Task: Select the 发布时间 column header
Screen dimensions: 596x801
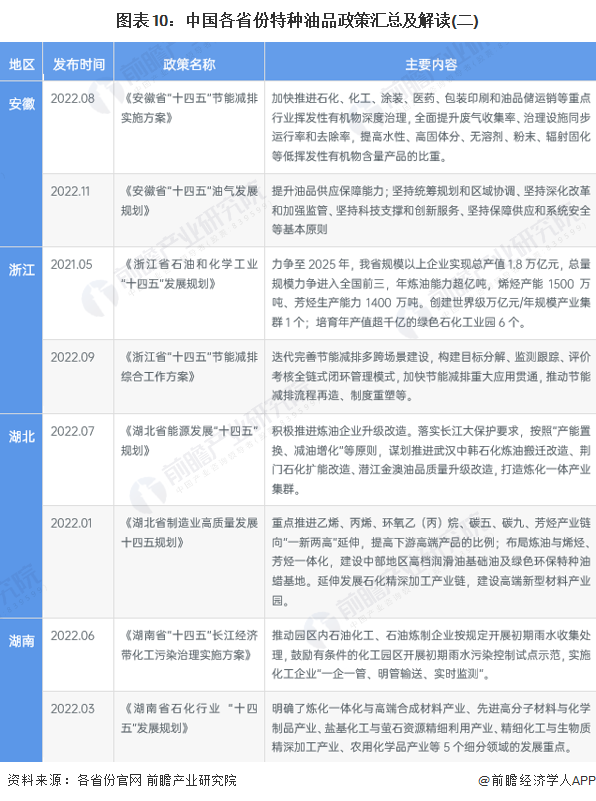Action: 79,64
